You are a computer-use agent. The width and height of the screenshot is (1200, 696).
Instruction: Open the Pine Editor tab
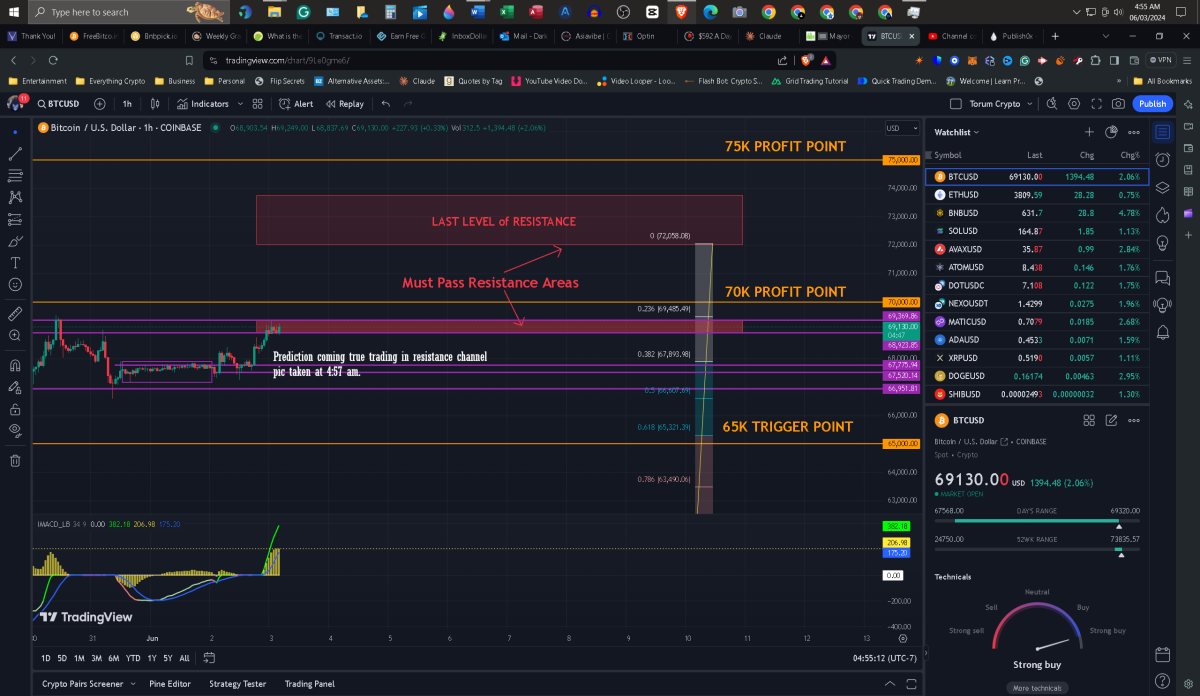[170, 684]
